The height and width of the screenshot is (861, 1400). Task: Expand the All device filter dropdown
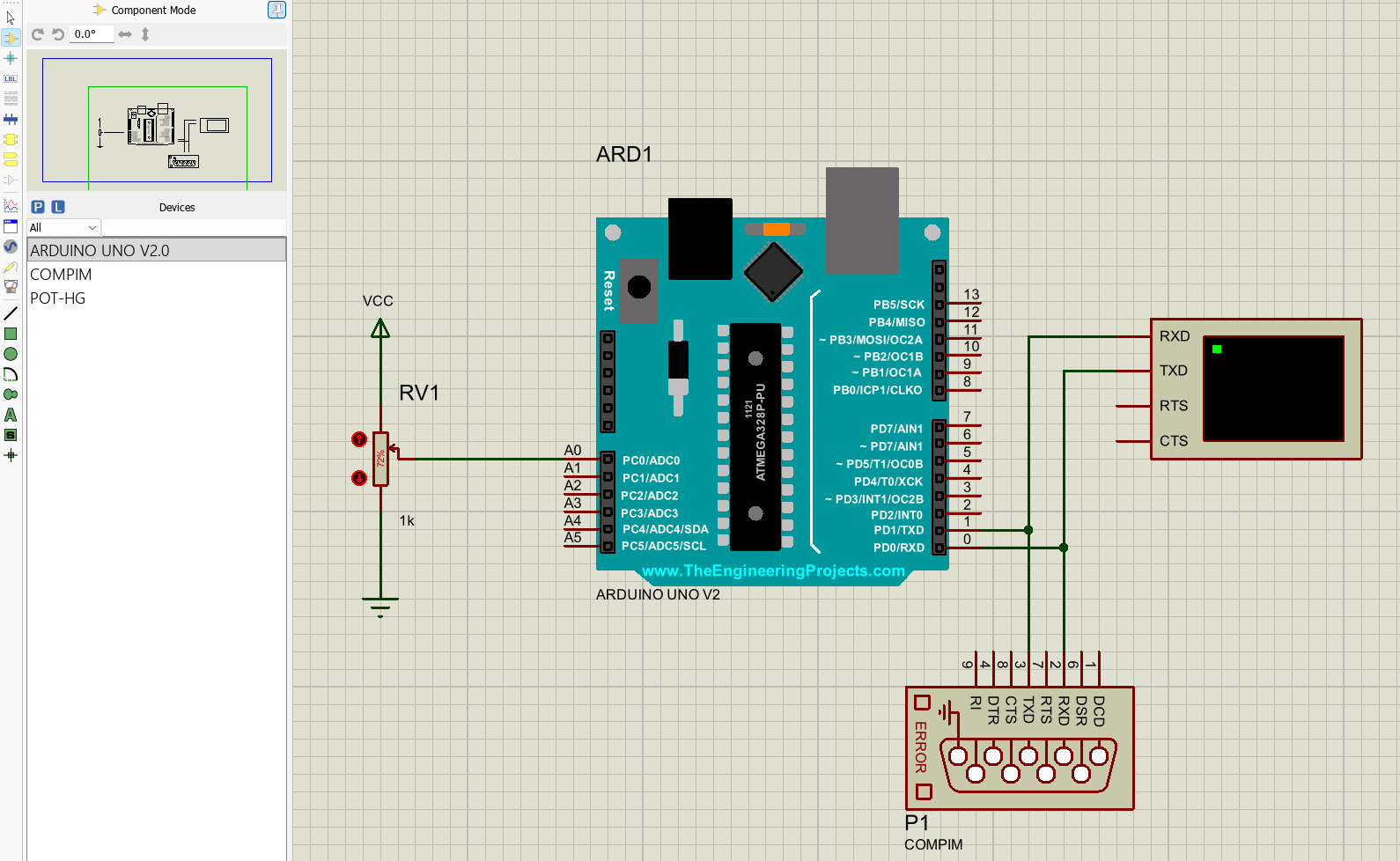click(63, 227)
